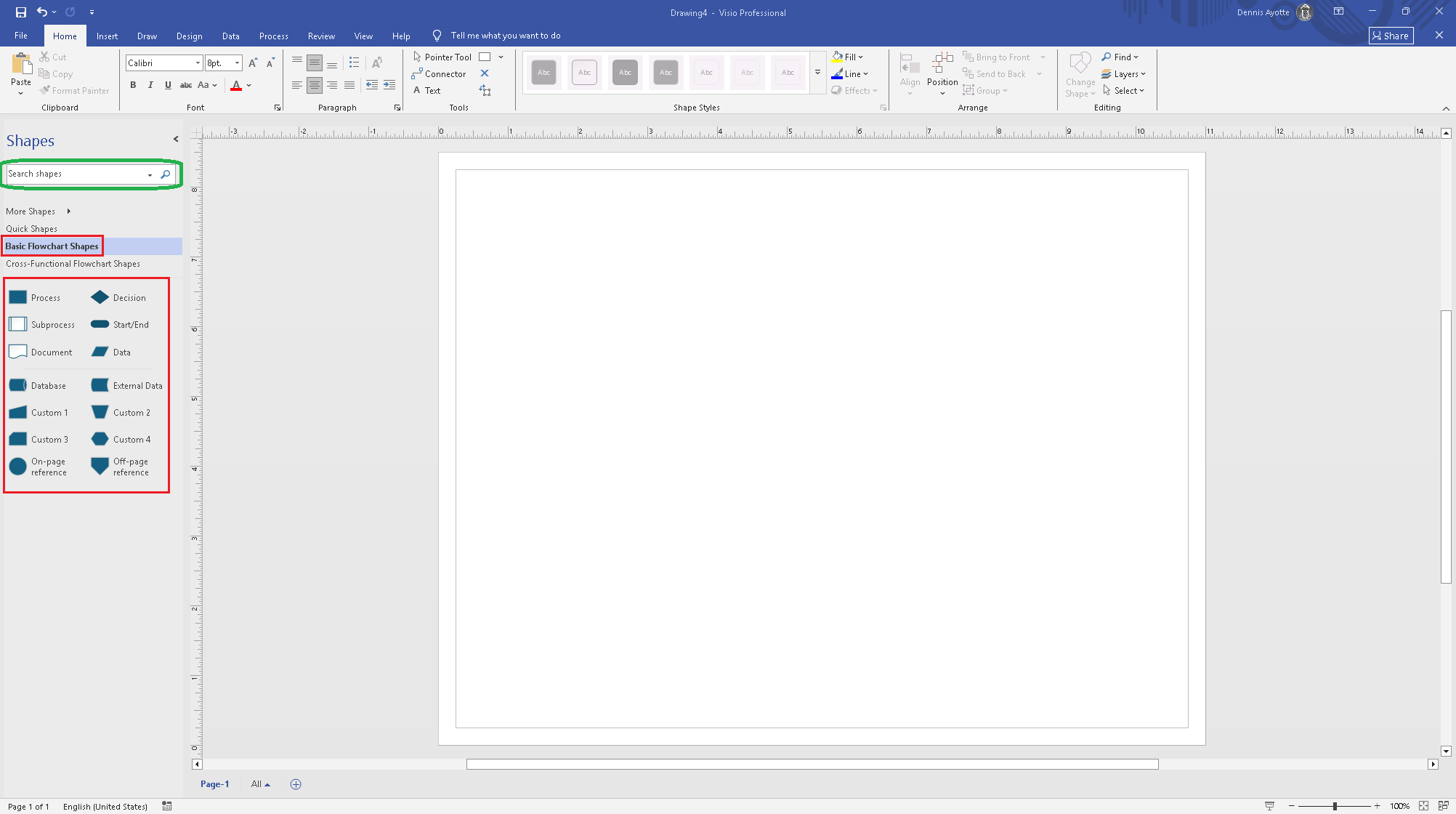Click the Undo arrow icon

point(42,12)
